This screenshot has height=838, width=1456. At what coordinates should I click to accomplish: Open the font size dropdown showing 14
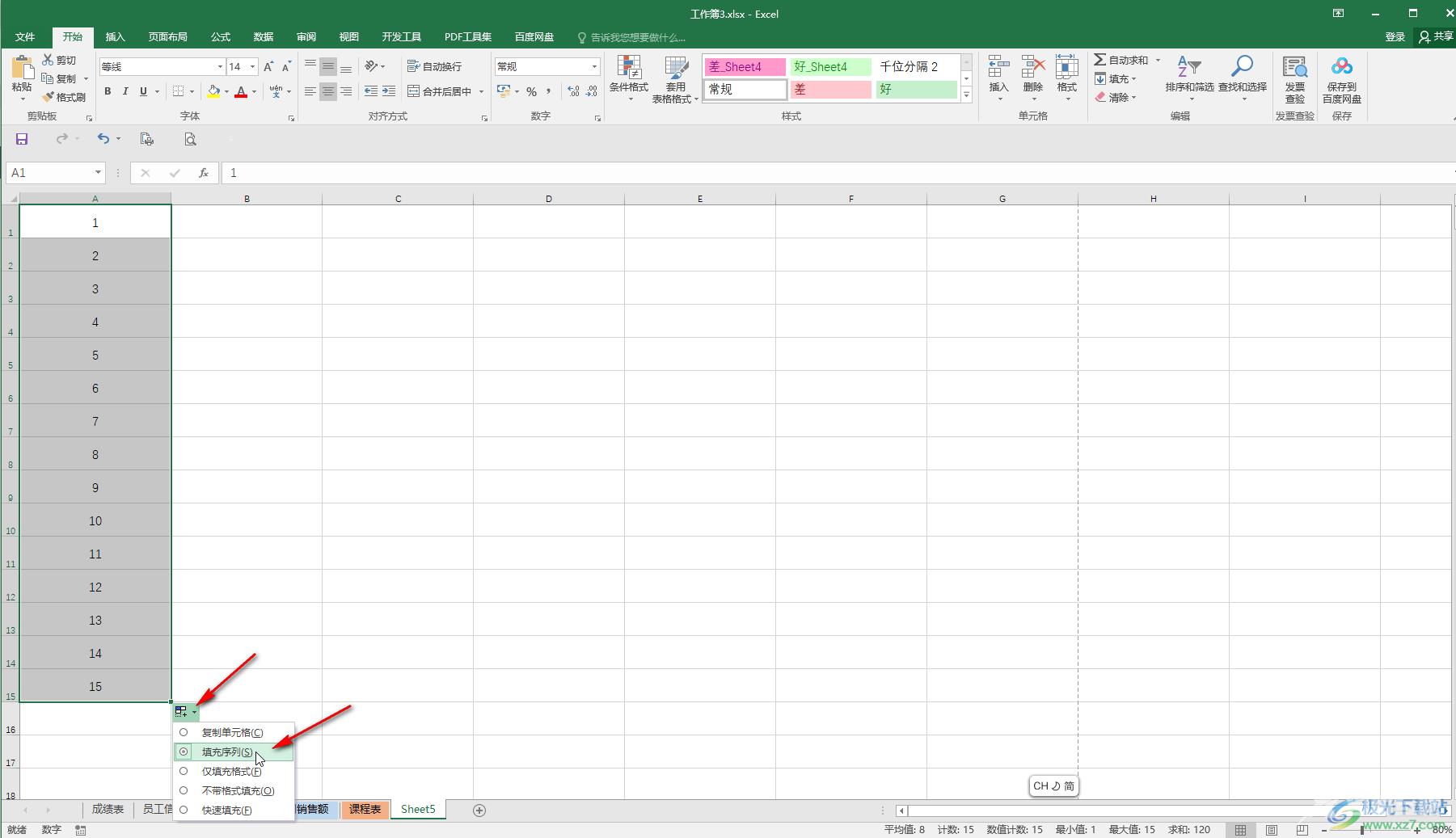point(253,66)
